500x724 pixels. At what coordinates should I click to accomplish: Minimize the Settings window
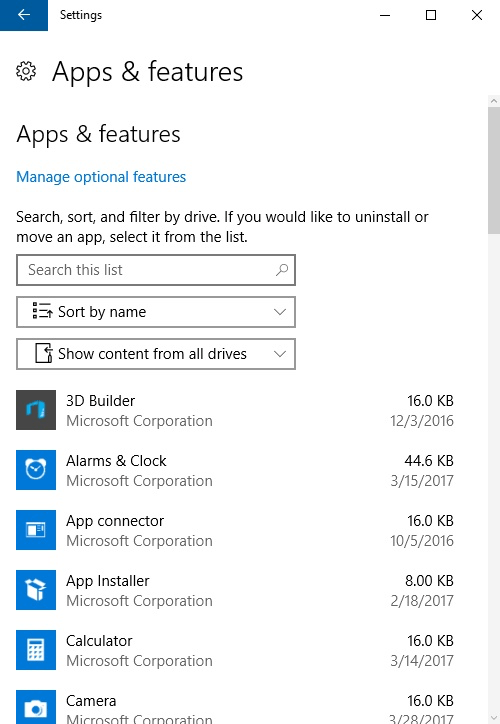click(385, 15)
